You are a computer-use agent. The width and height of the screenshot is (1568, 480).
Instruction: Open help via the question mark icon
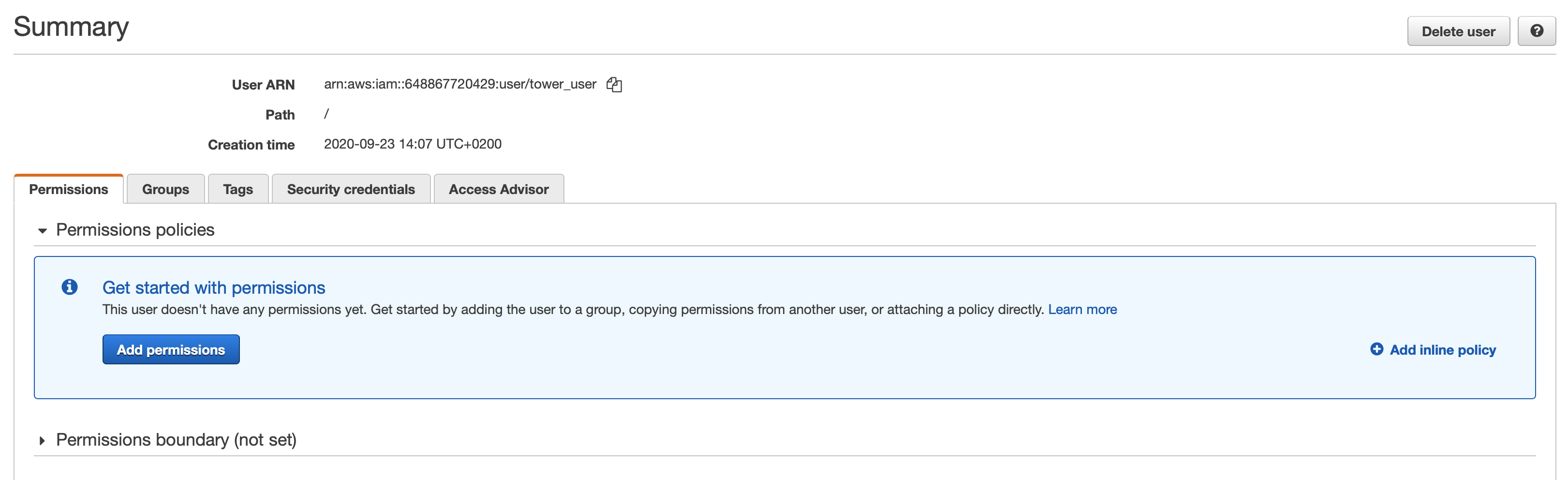[1536, 31]
